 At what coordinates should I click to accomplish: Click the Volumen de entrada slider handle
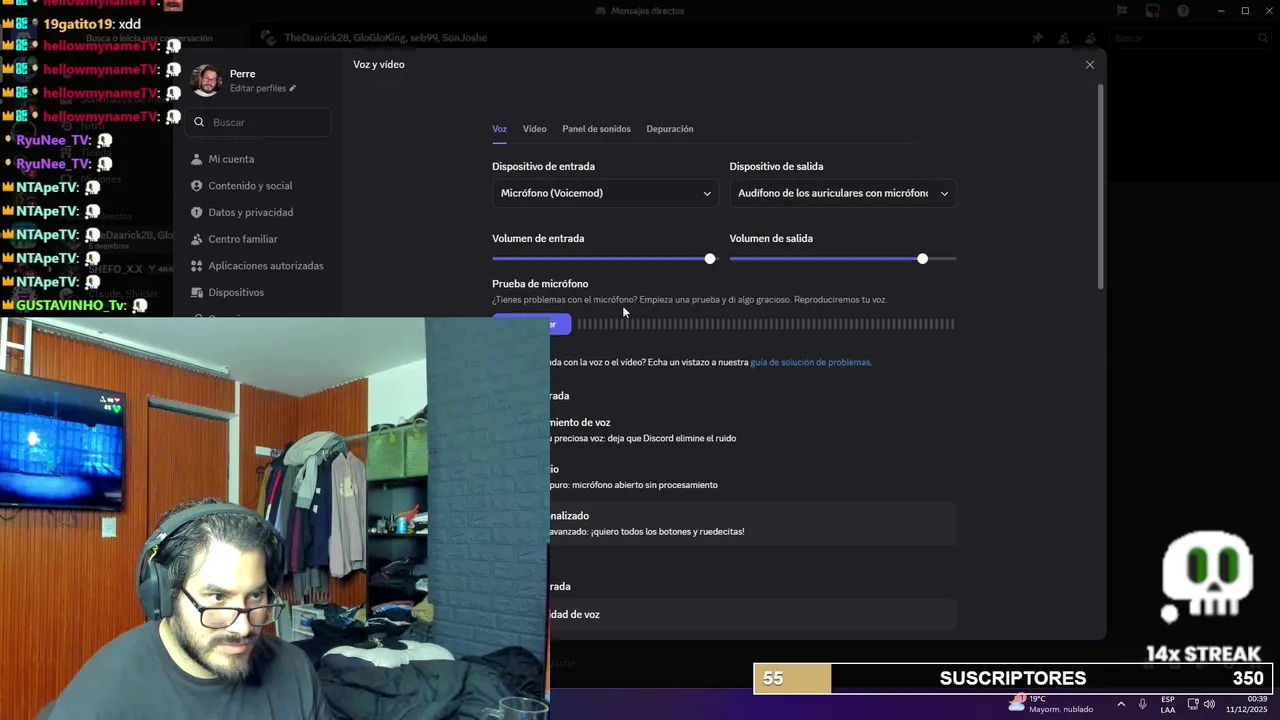coord(710,259)
